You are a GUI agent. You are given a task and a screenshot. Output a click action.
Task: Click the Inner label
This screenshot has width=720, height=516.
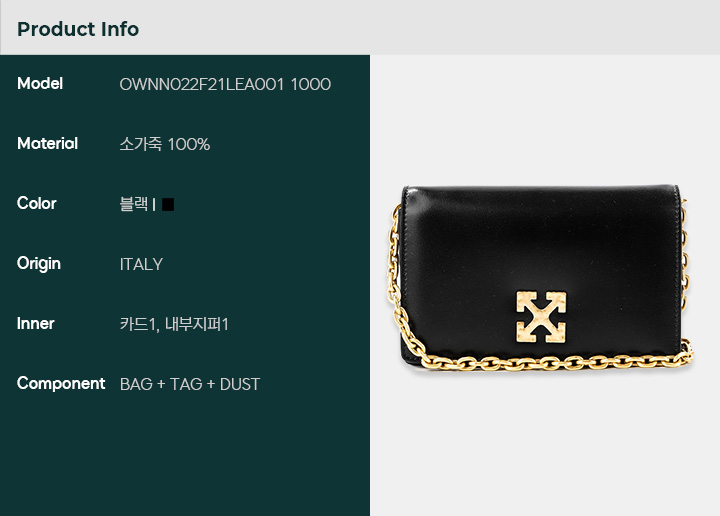pyautogui.click(x=35, y=324)
